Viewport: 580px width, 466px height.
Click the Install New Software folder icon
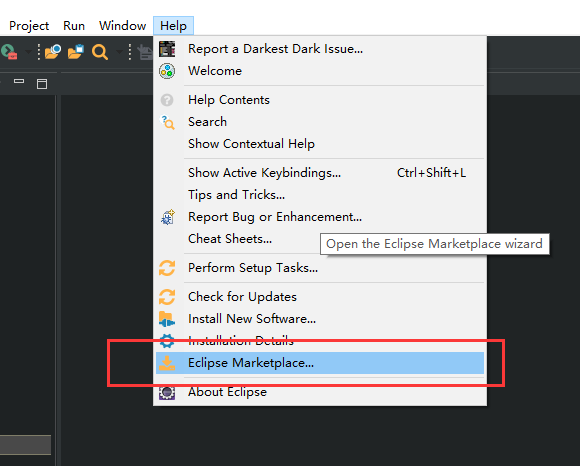click(167, 319)
